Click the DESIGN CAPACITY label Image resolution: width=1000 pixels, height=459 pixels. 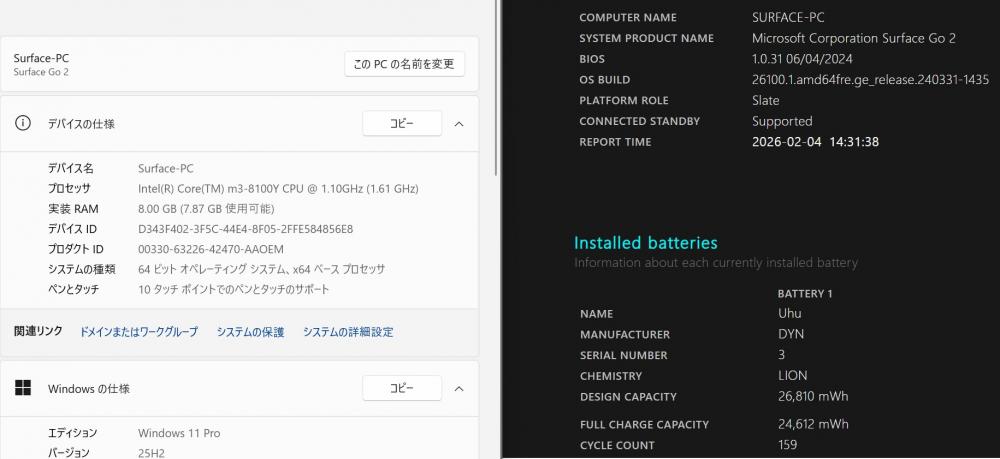click(x=628, y=397)
